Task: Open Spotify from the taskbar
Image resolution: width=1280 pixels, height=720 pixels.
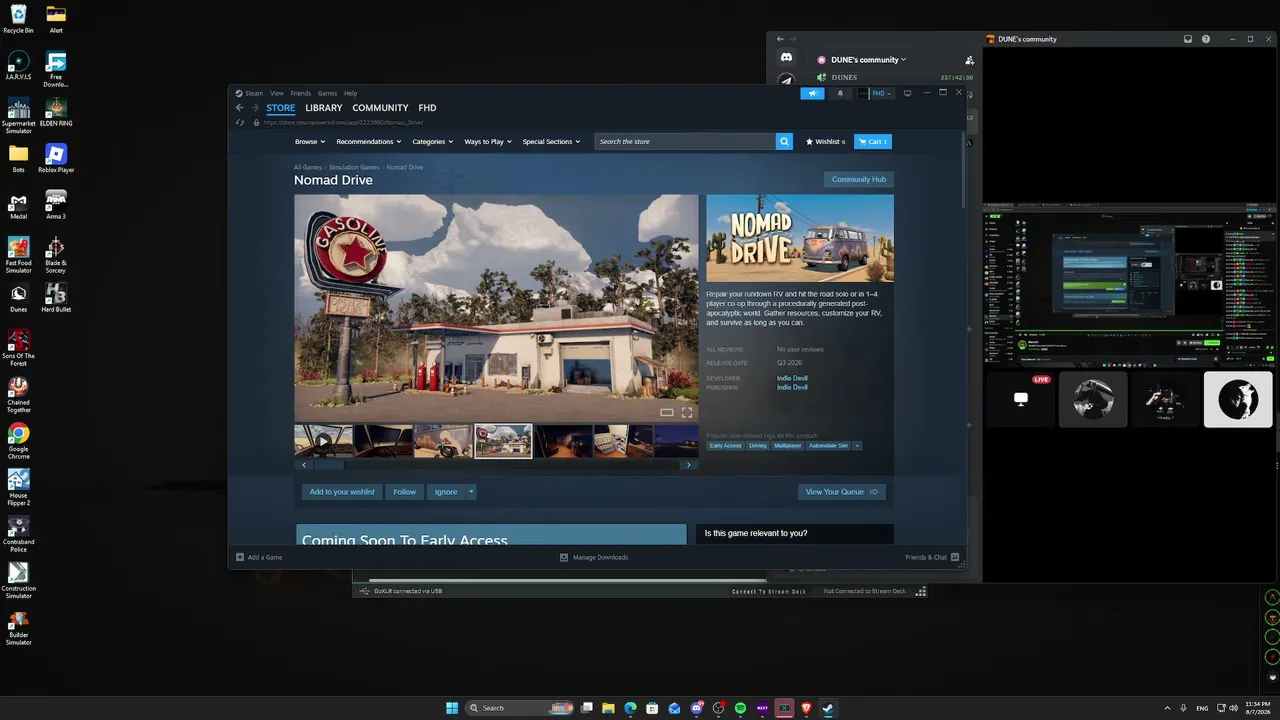Action: coord(741,708)
